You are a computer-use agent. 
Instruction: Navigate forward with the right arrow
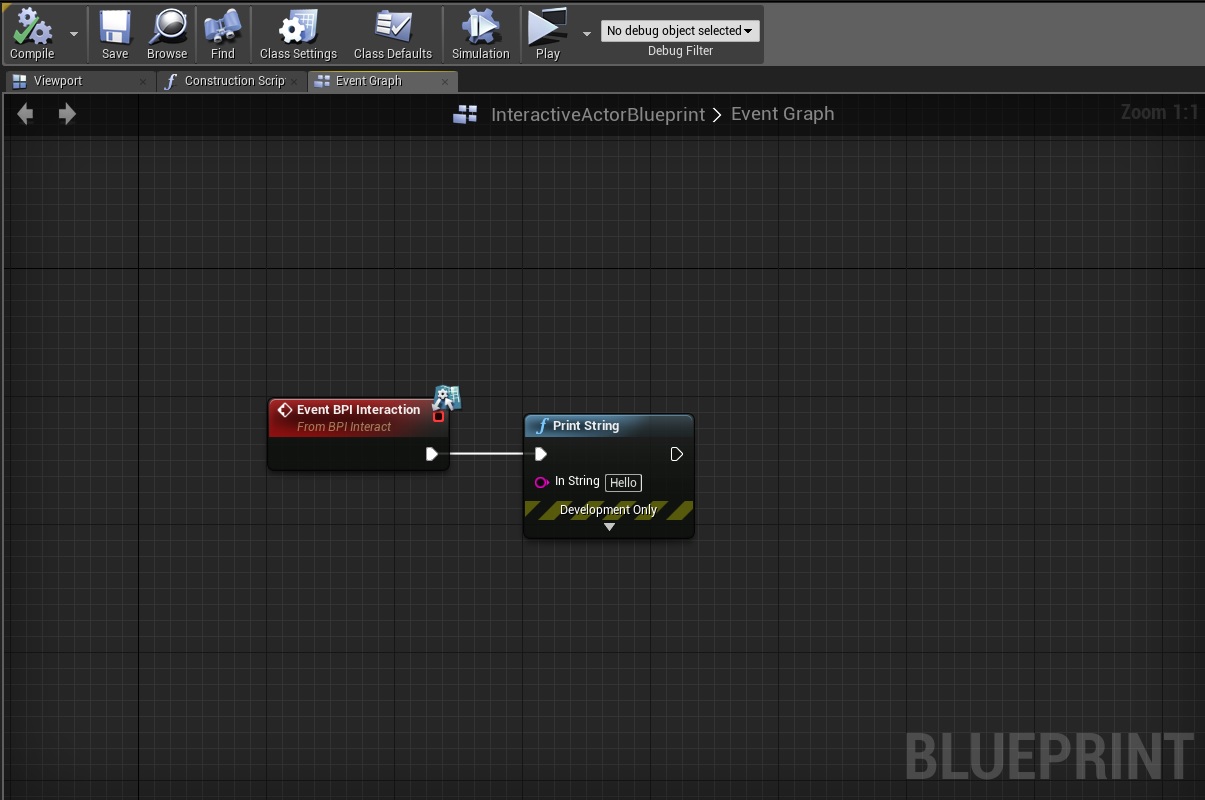(67, 114)
